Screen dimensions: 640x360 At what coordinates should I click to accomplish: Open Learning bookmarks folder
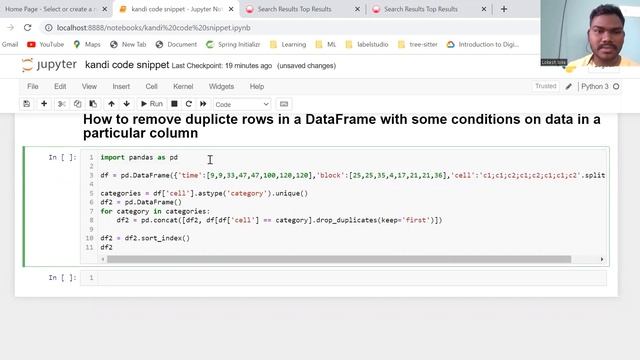(288, 44)
